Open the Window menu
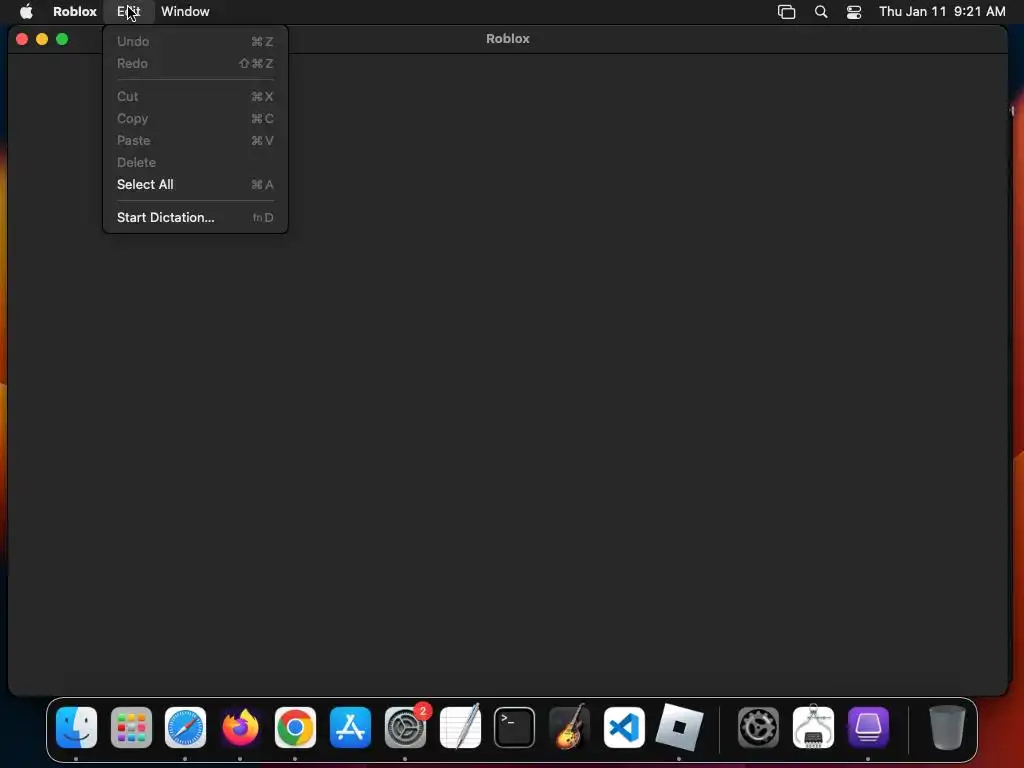 (185, 11)
